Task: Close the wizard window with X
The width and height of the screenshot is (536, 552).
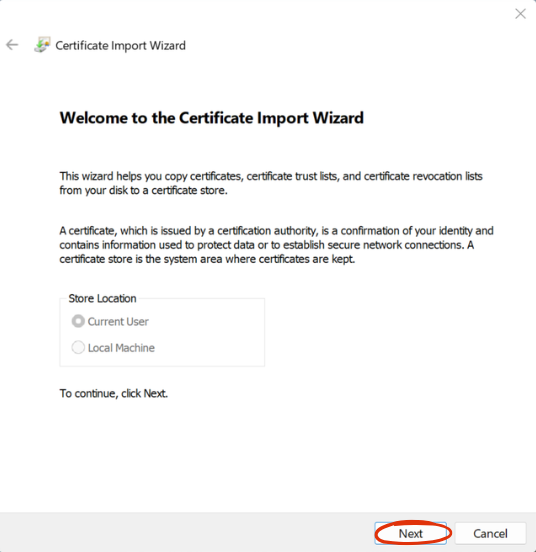Action: pos(520,14)
